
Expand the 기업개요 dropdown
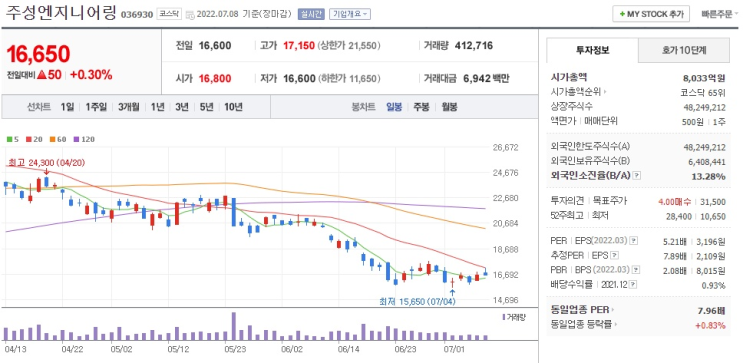click(x=350, y=14)
